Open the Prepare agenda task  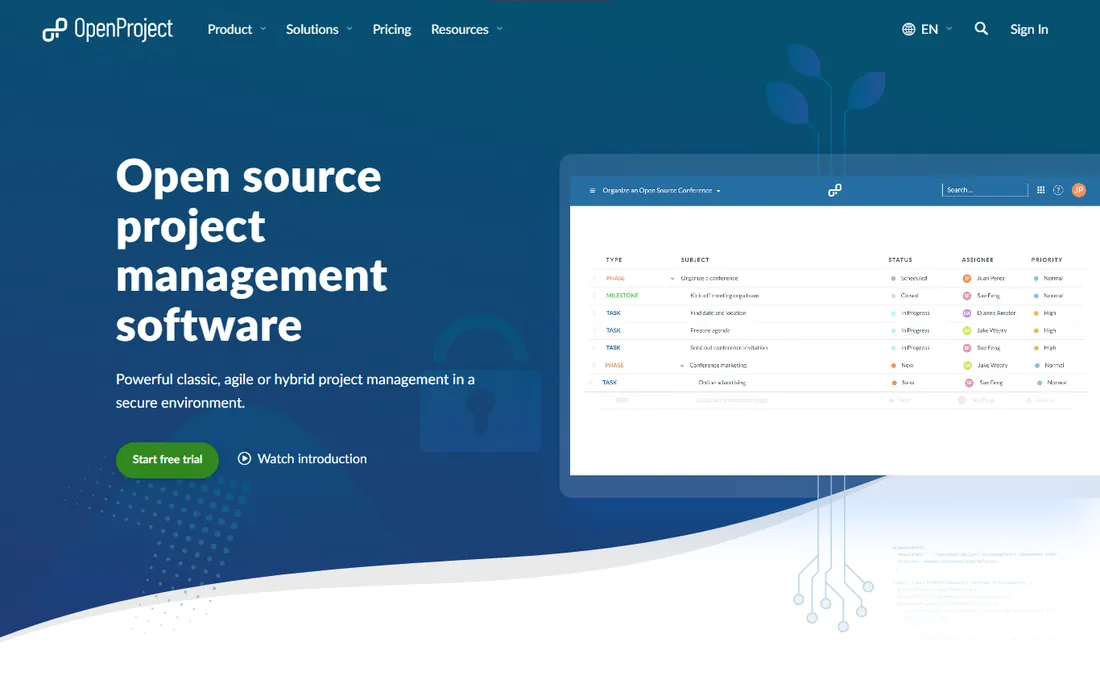pyautogui.click(x=710, y=330)
